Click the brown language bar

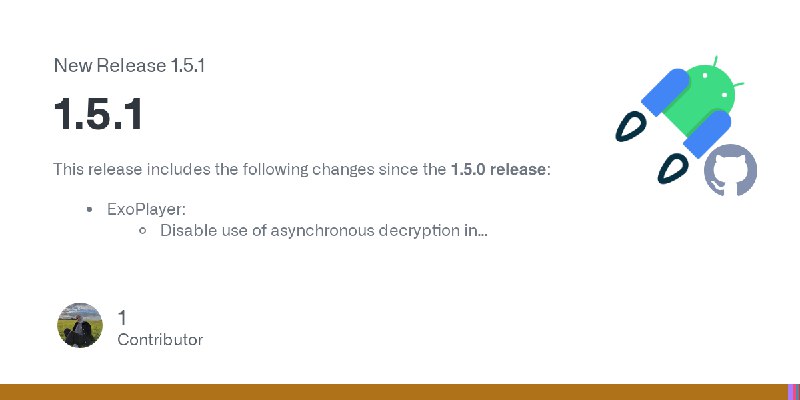click(x=394, y=392)
